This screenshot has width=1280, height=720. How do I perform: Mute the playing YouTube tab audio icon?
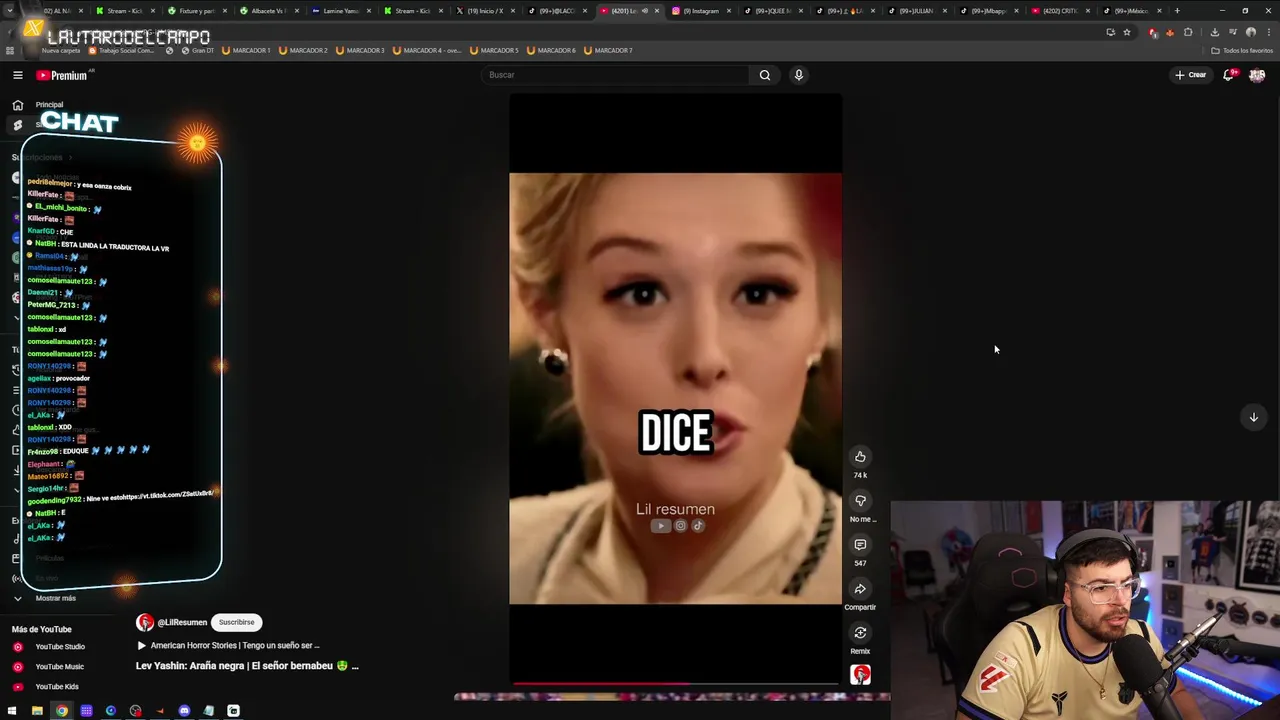(x=644, y=11)
